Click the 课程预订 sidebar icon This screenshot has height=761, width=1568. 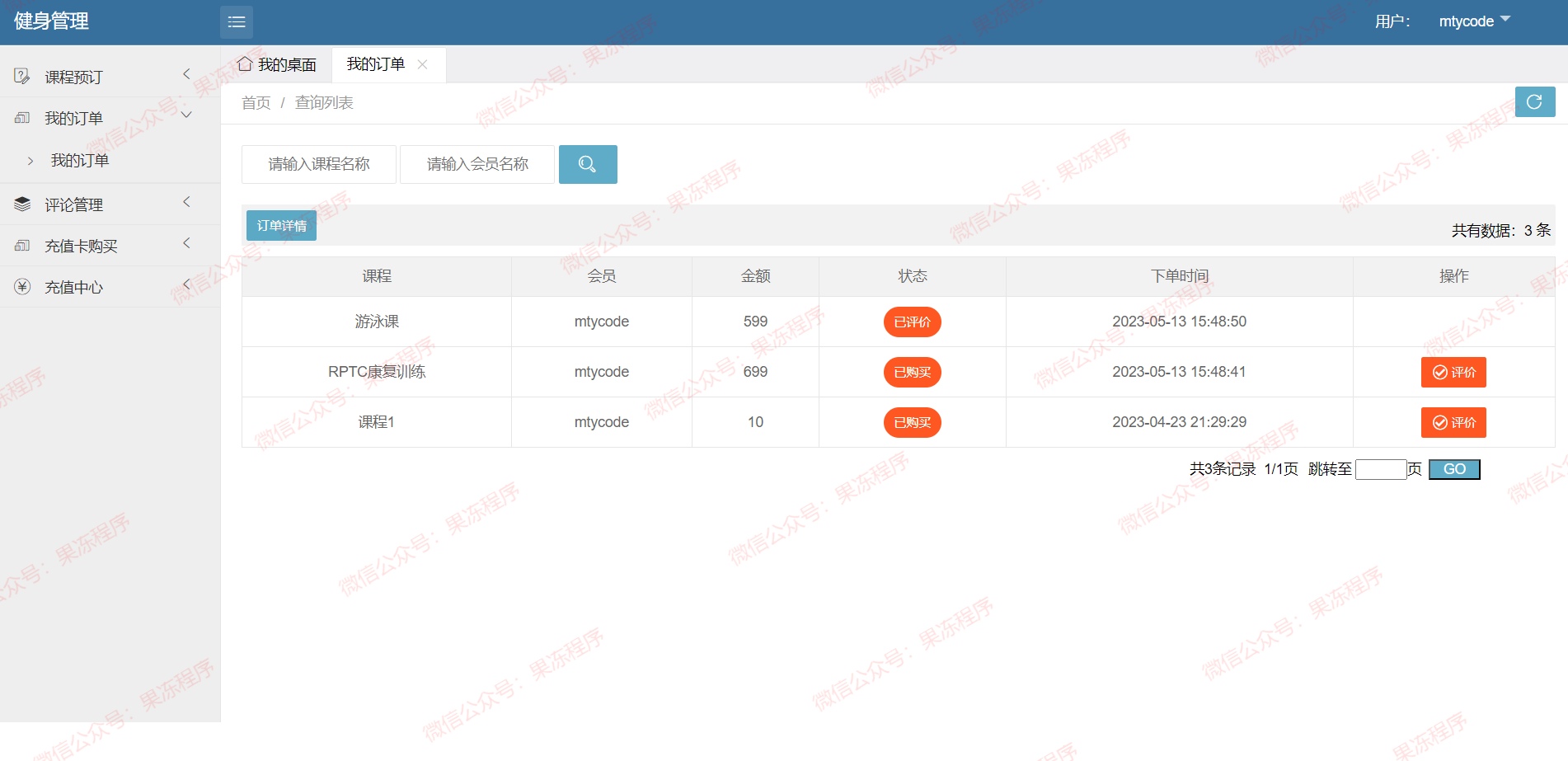point(22,77)
